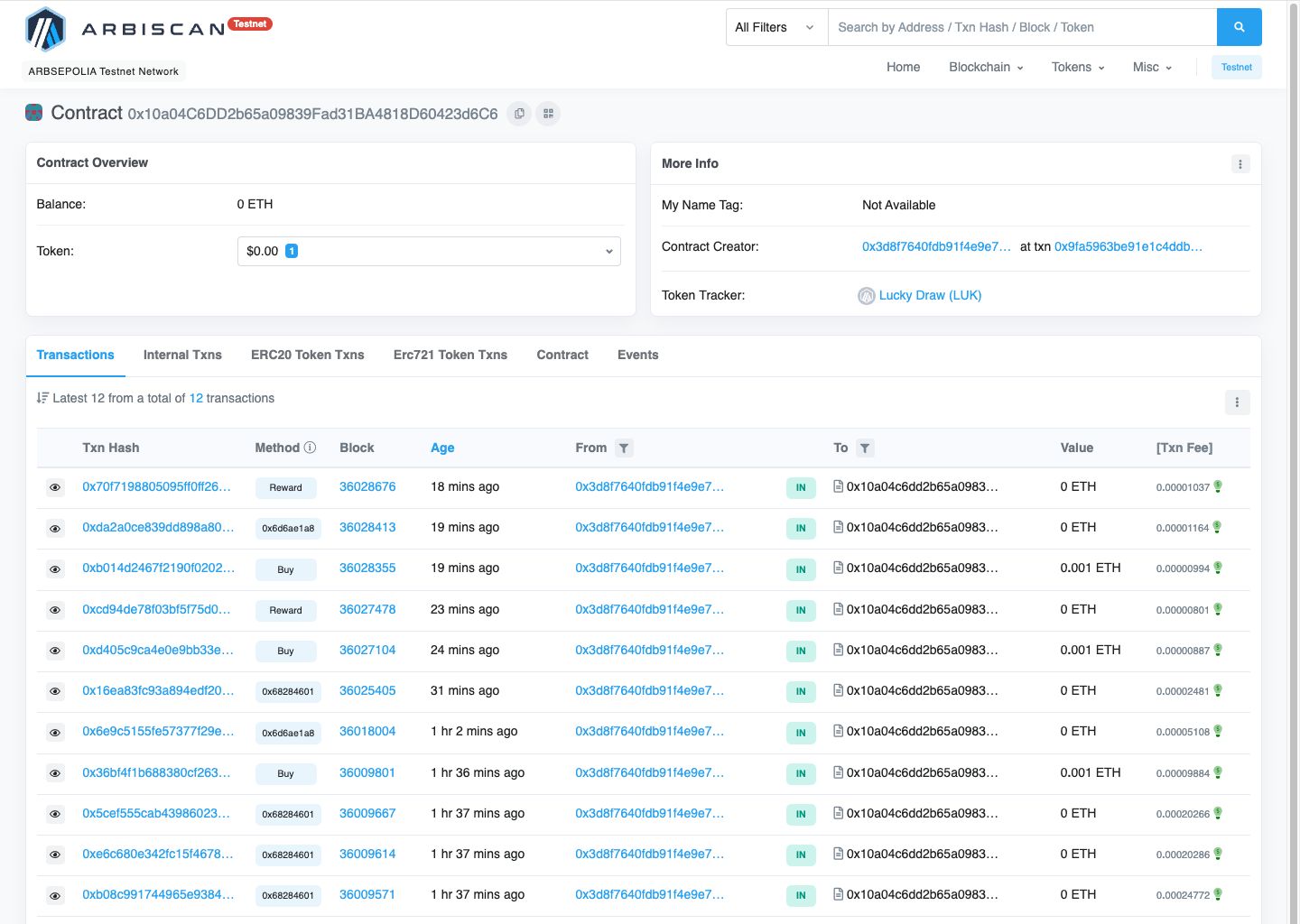Switch to the Internal Txns tab
1300x924 pixels.
point(182,356)
